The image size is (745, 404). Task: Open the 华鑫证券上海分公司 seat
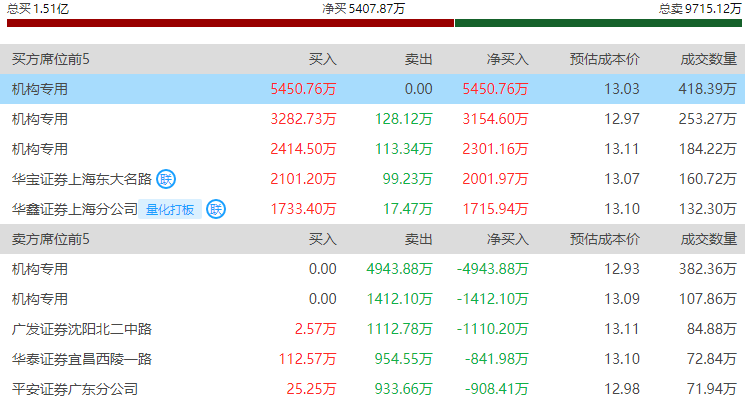[x=75, y=209]
